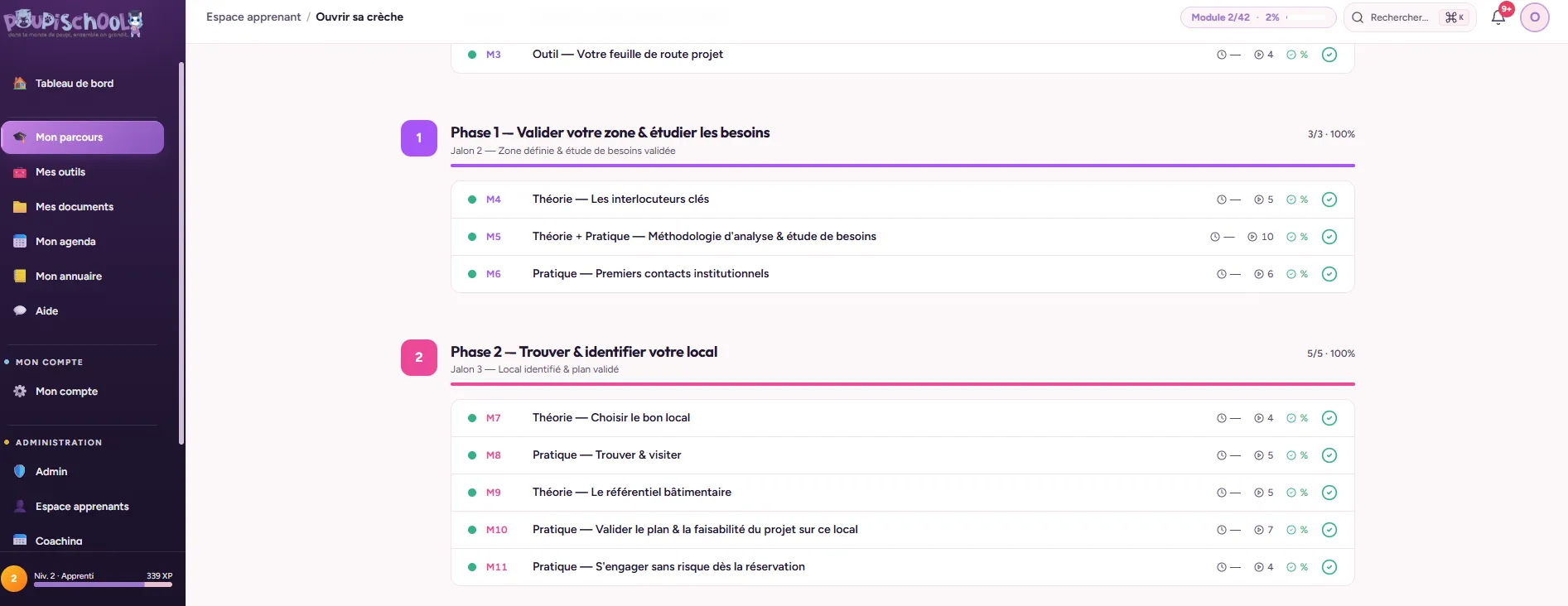The height and width of the screenshot is (606, 1568).
Task: Click the 3/3 · 100% phase counter
Action: 1331,134
